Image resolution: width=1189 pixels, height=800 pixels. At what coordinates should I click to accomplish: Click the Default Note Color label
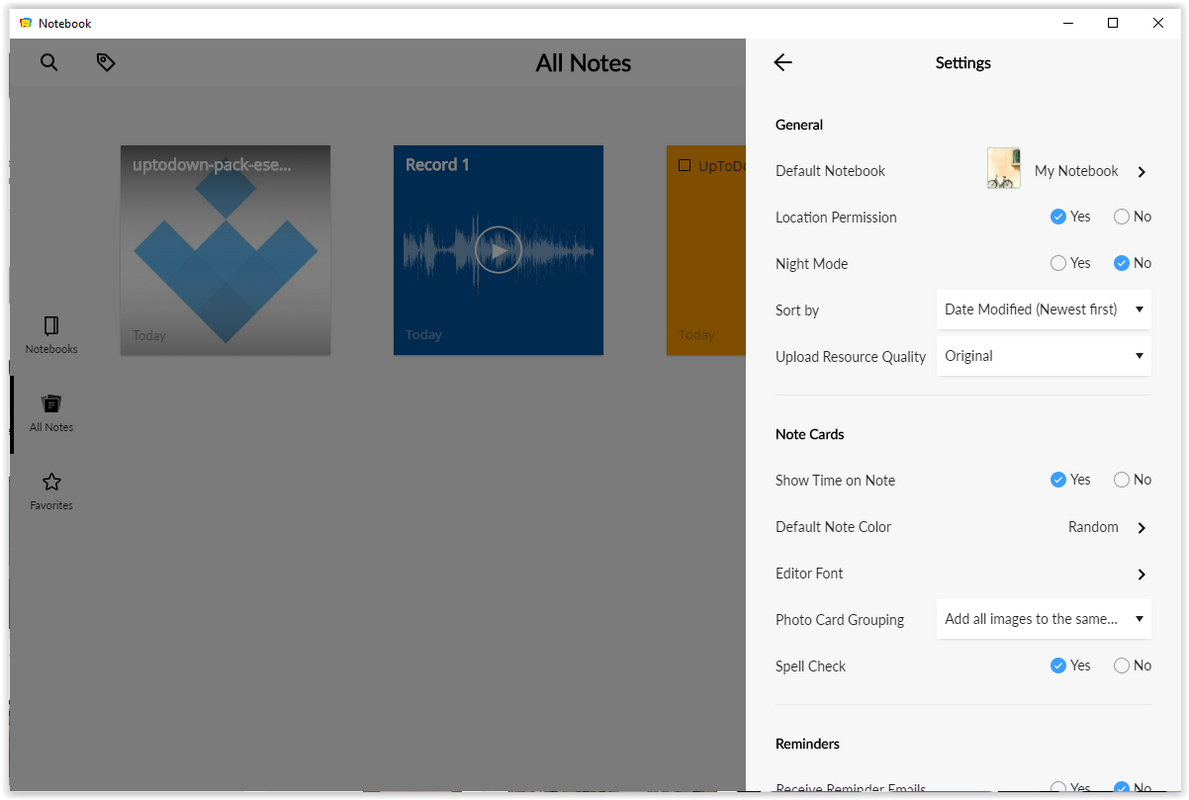(833, 527)
